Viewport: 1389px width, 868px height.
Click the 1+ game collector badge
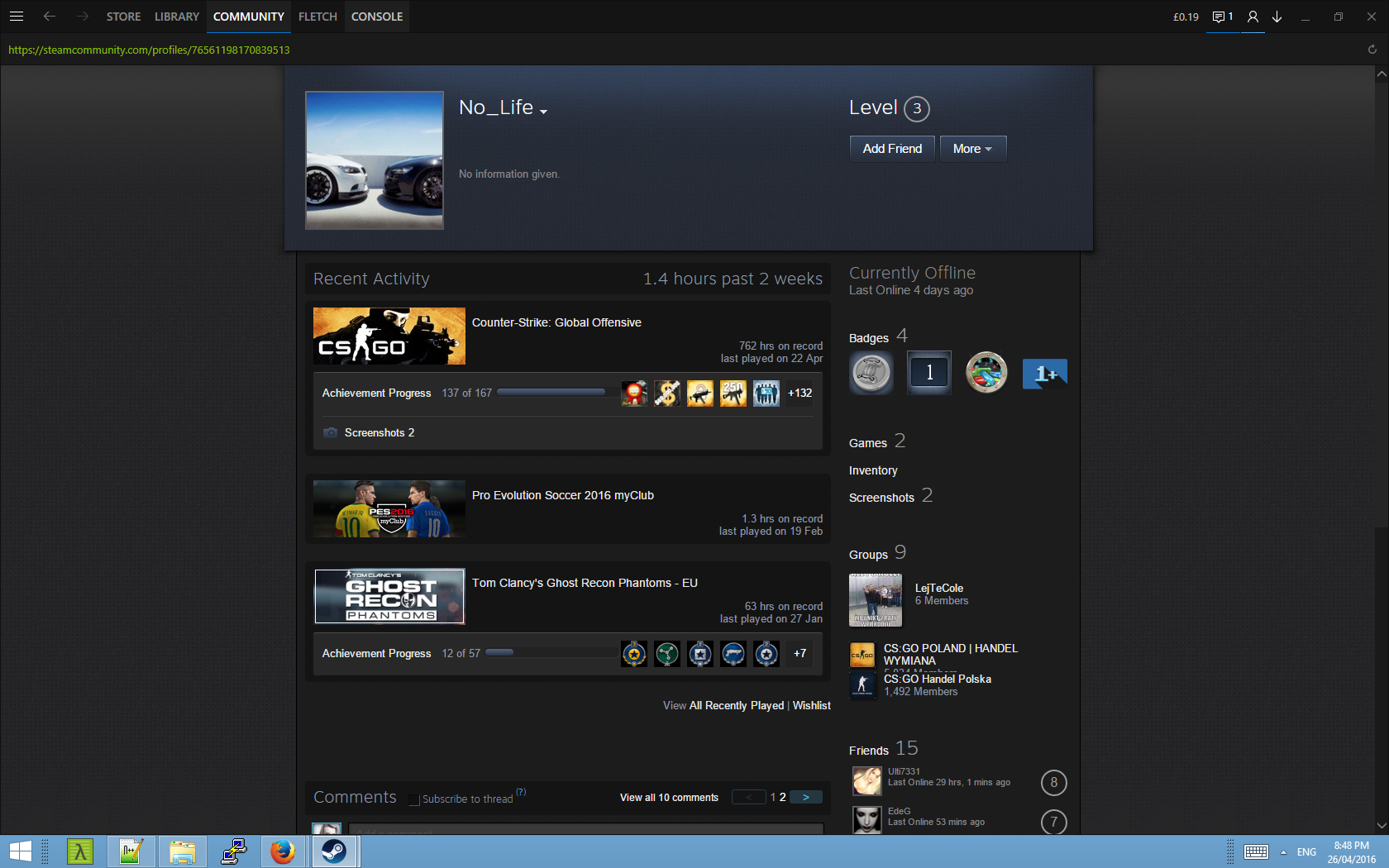click(1044, 374)
